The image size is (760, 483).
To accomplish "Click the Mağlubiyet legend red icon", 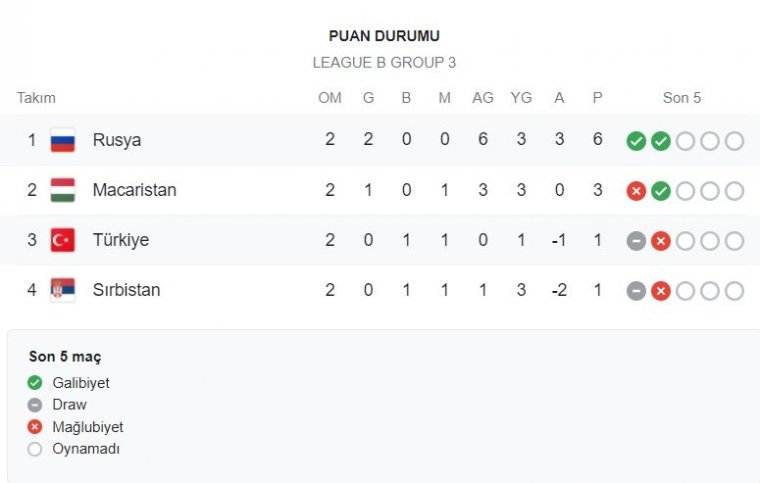I will pos(35,427).
